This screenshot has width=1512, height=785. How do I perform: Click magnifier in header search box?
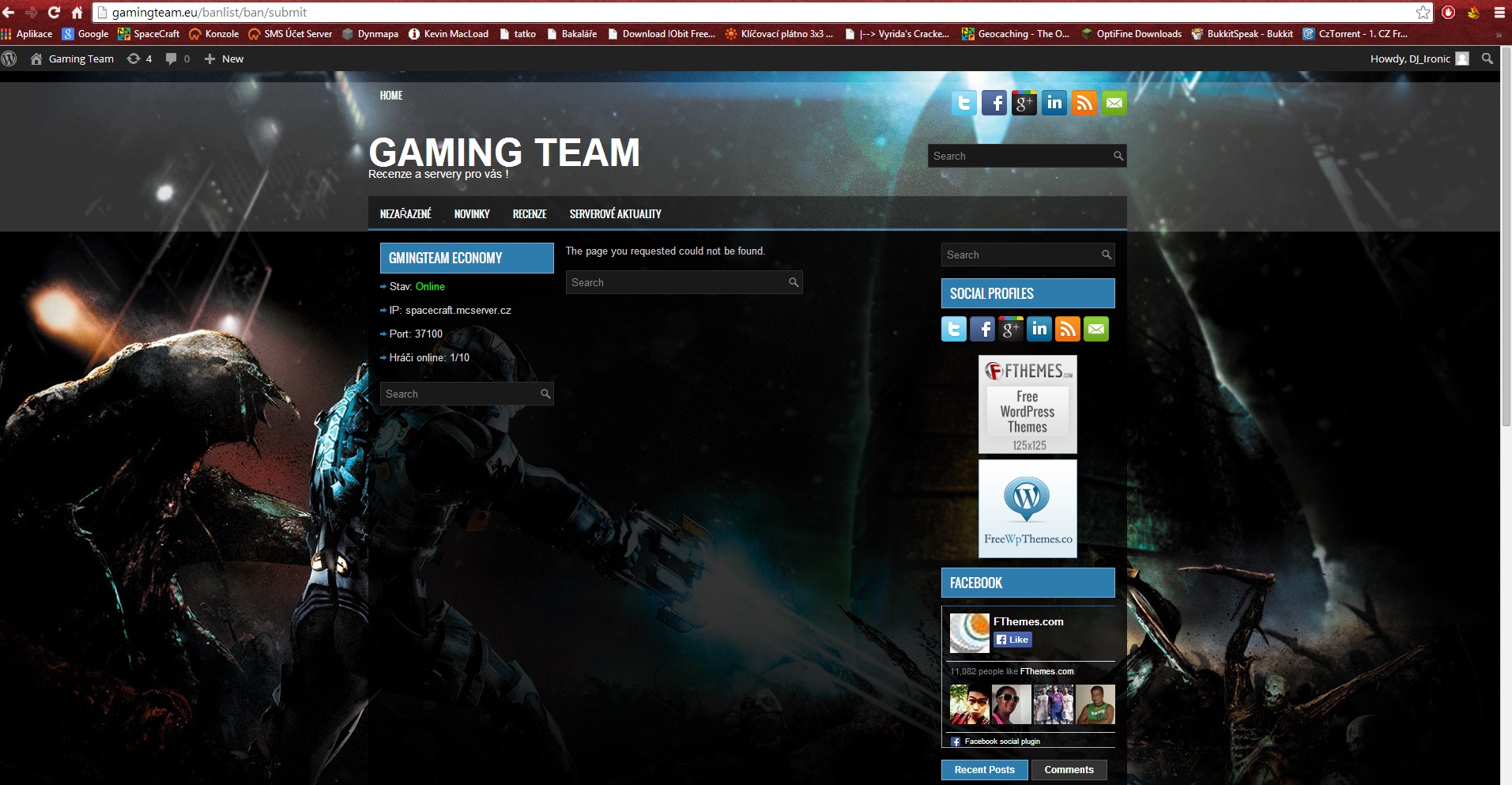point(1118,156)
